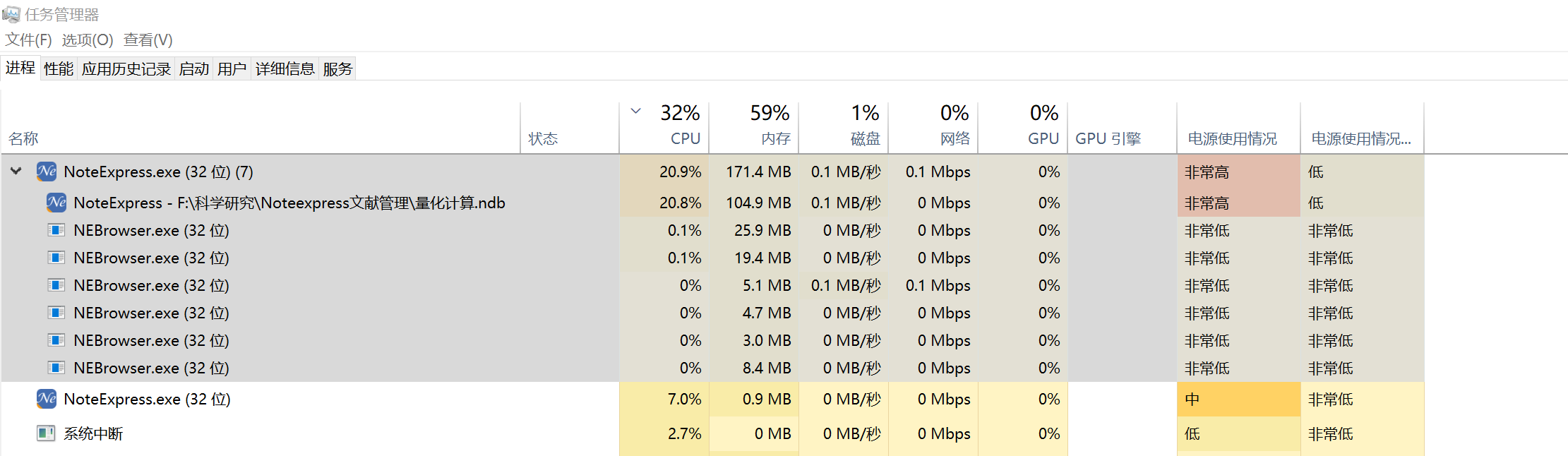
Task: Click the icon of NEBrowser.exe using 5.1 MB
Action: tap(56, 285)
